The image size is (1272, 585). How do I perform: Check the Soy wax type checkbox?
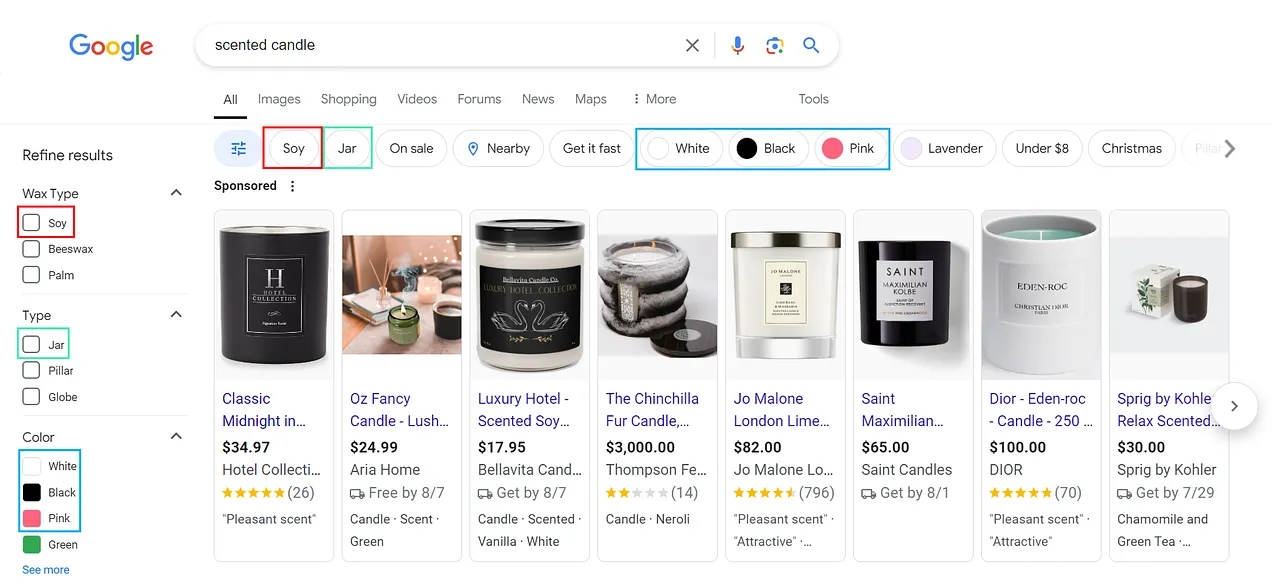click(x=31, y=223)
